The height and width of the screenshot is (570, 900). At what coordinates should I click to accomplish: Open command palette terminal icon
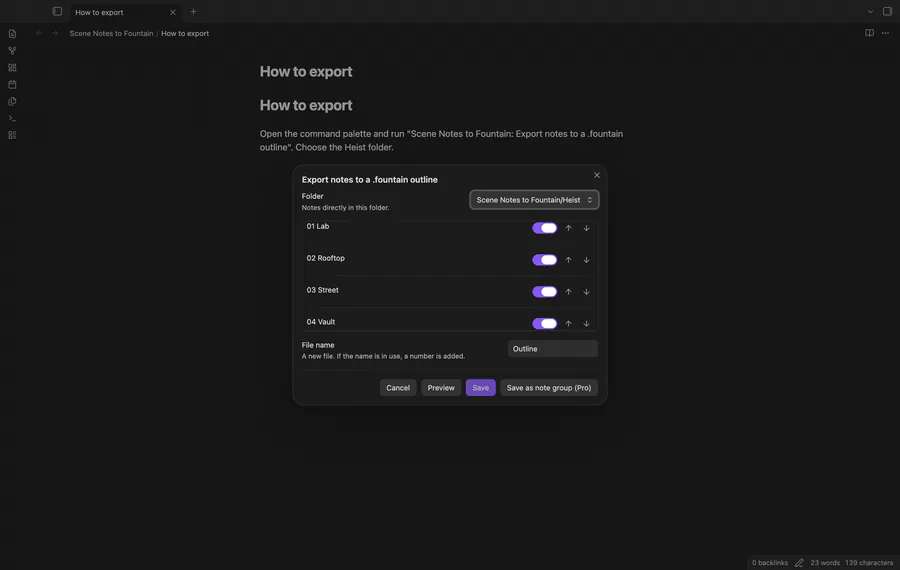(x=12, y=118)
